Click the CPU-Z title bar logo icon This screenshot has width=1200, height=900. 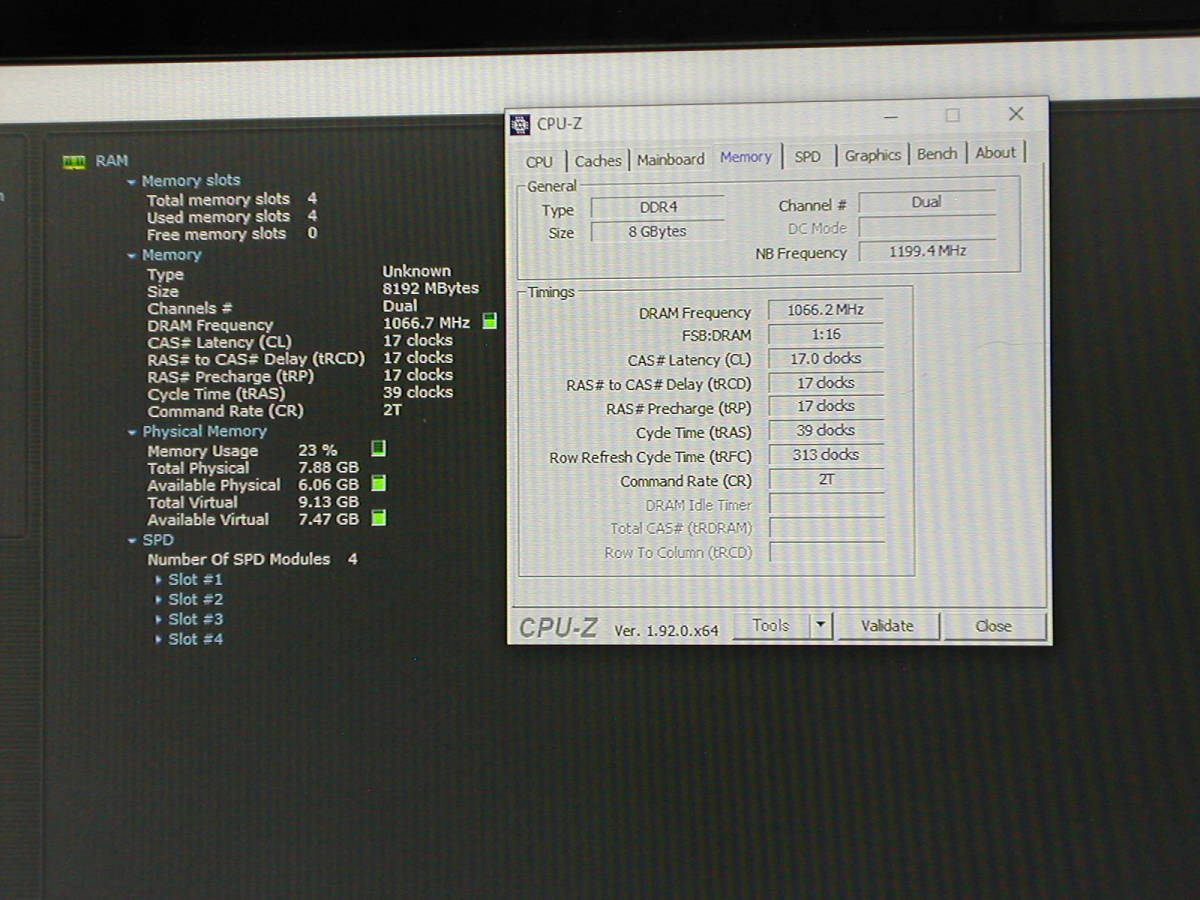pyautogui.click(x=520, y=124)
